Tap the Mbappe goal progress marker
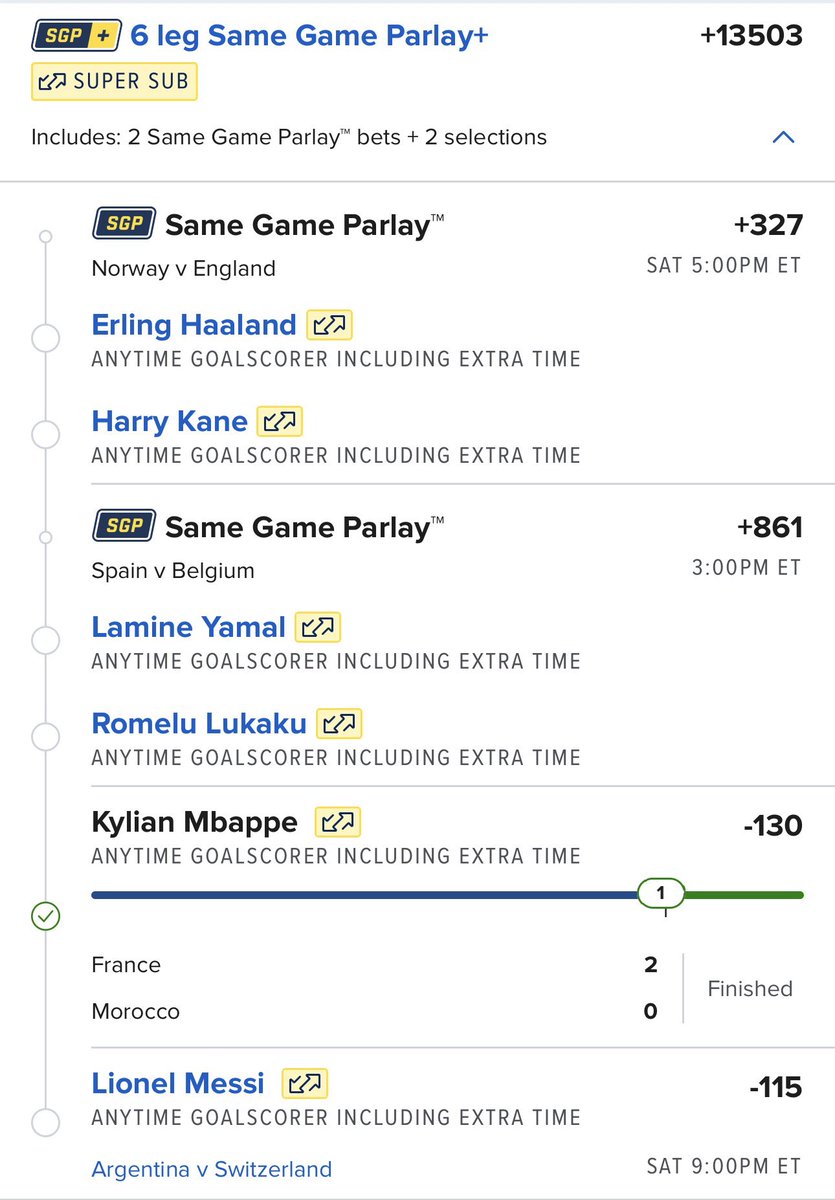The height and width of the screenshot is (1200, 835). (x=660, y=893)
